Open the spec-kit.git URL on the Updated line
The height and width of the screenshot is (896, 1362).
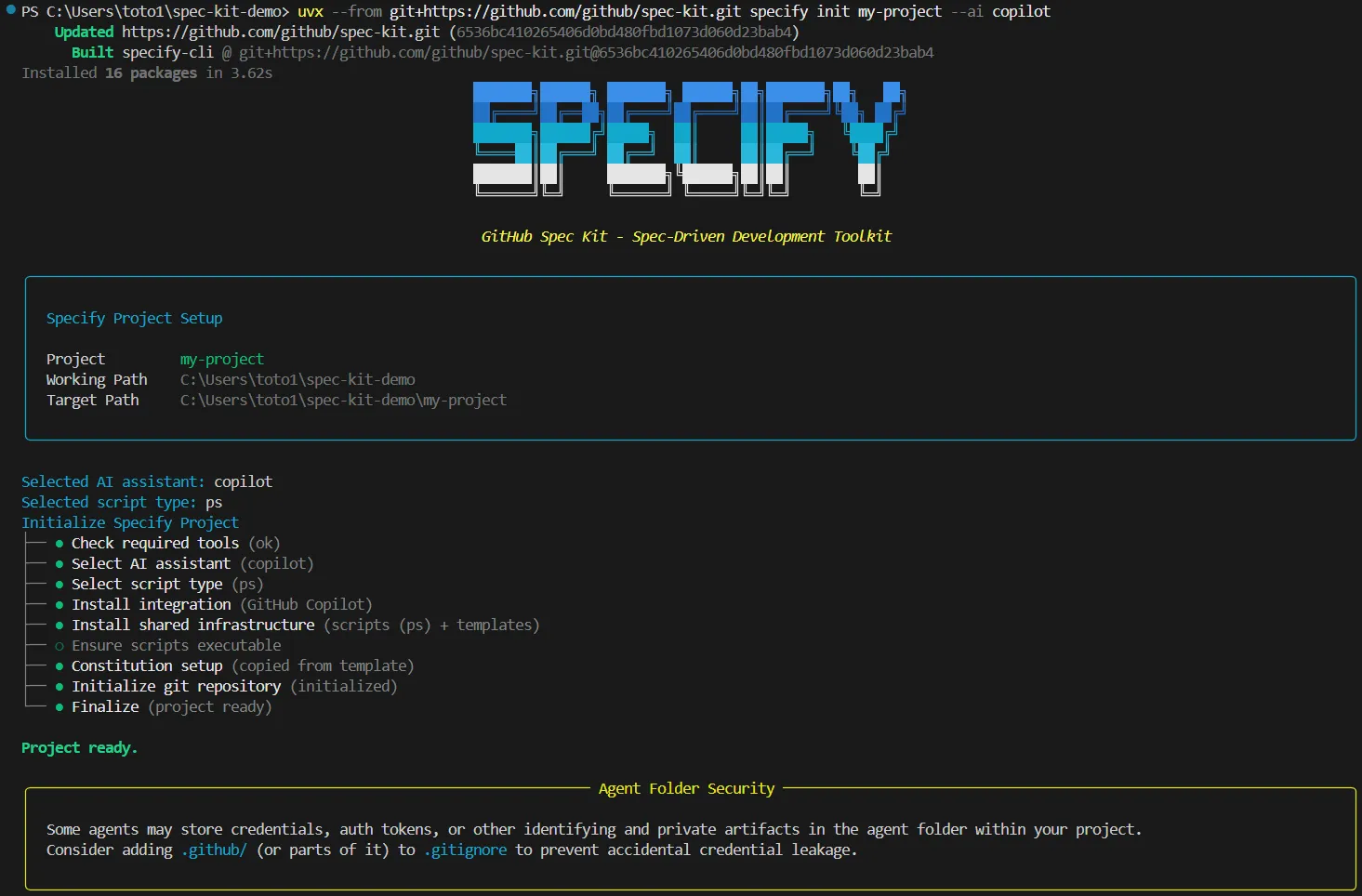tap(281, 32)
